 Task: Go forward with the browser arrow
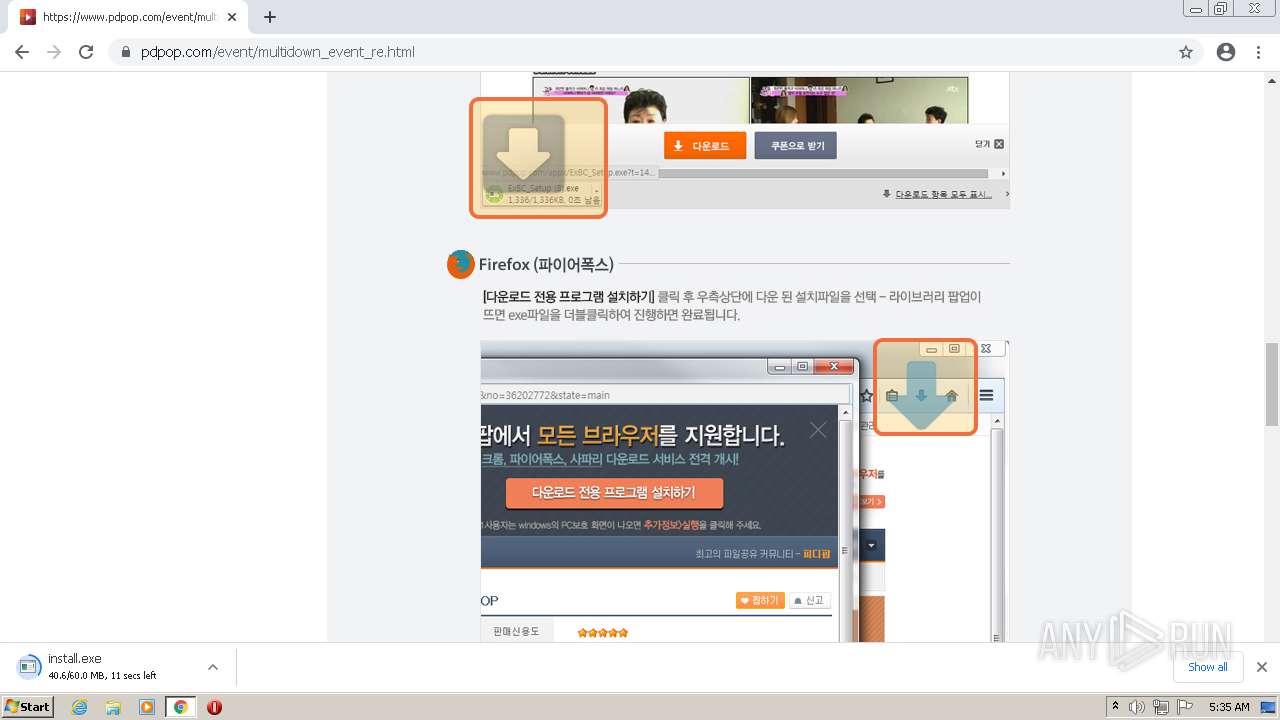click(x=54, y=52)
